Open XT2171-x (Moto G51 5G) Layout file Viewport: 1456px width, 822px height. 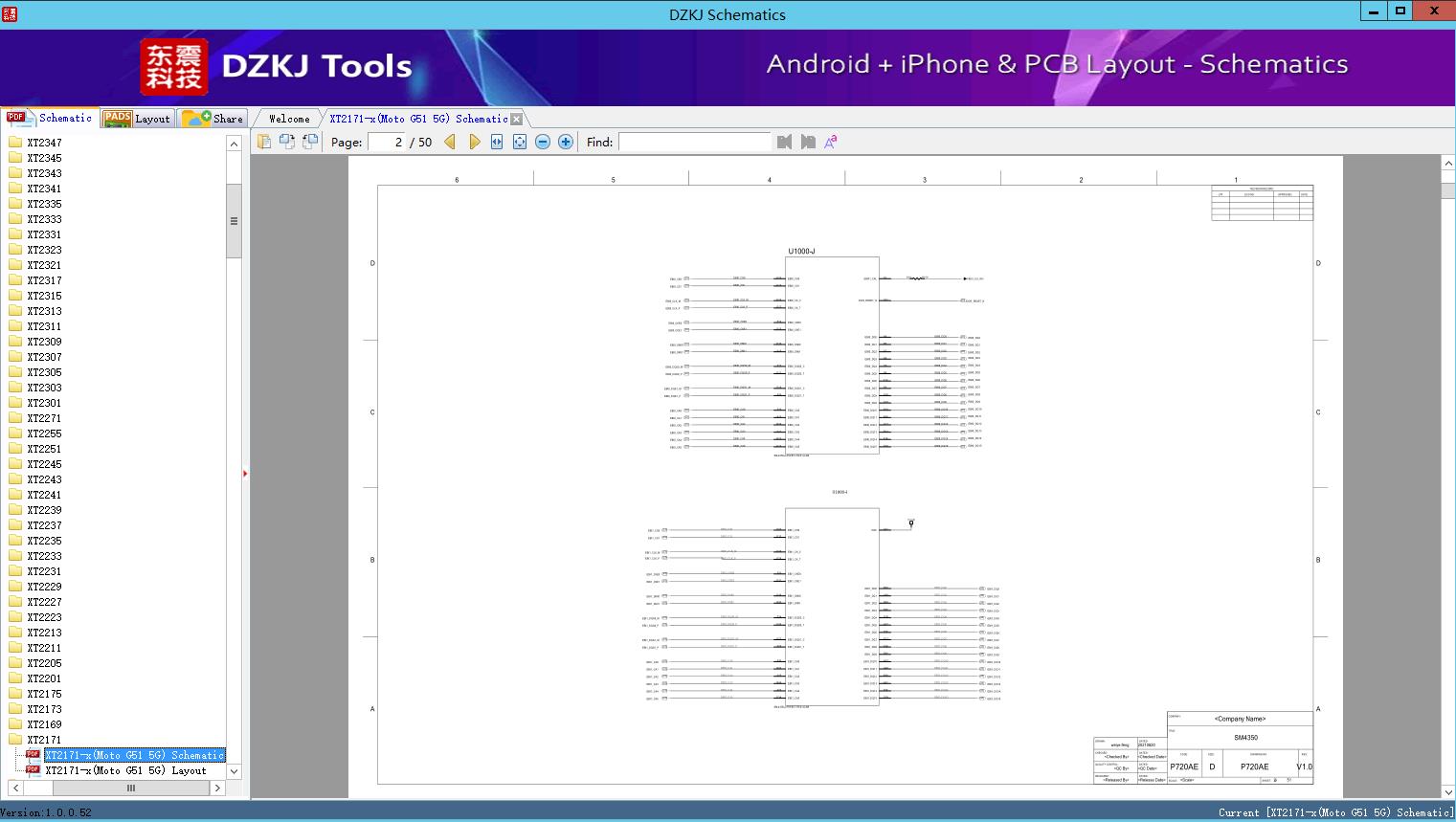tap(125, 770)
